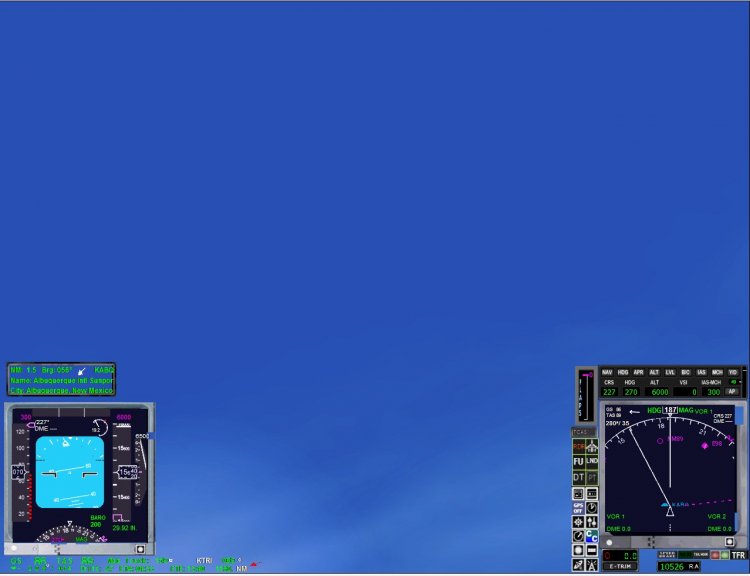Set the ALT 6000 altitude field
Viewport: 750px width, 576px height.
pyautogui.click(x=657, y=392)
